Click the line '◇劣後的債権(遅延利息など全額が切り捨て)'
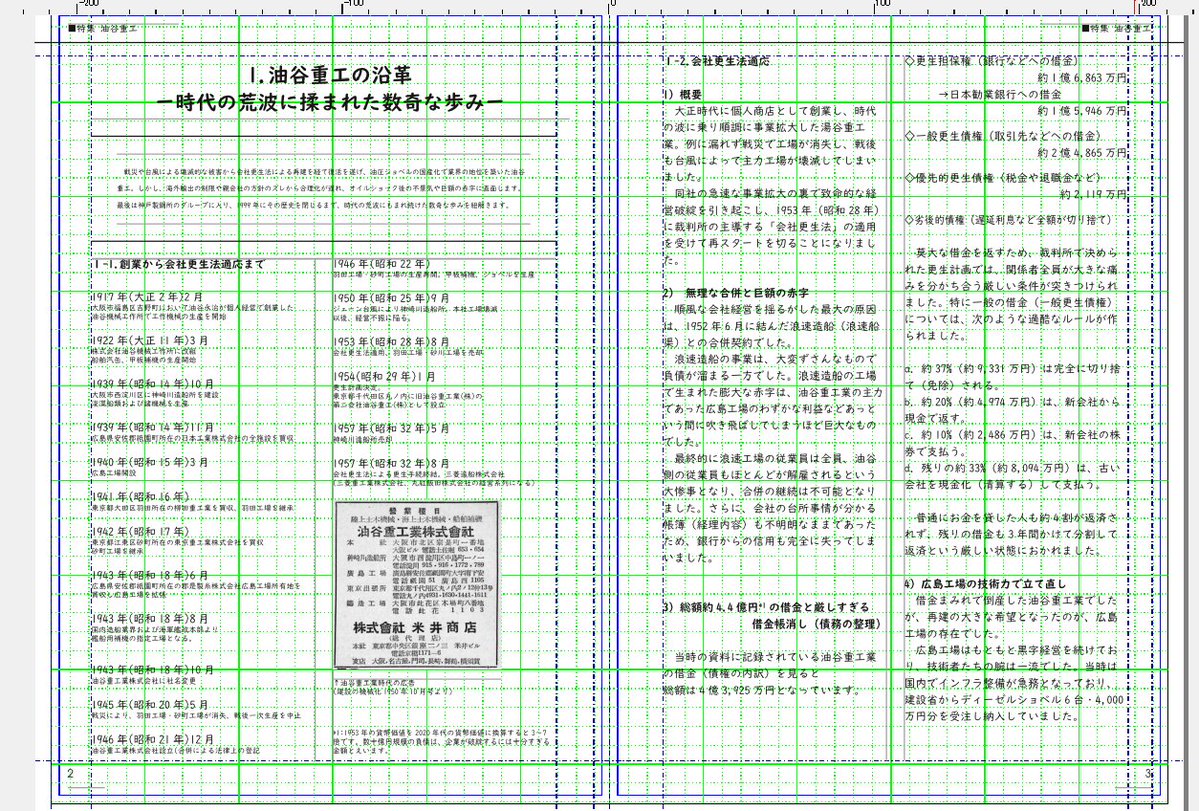Screen dimensions: 1199x811 [x=1009, y=219]
